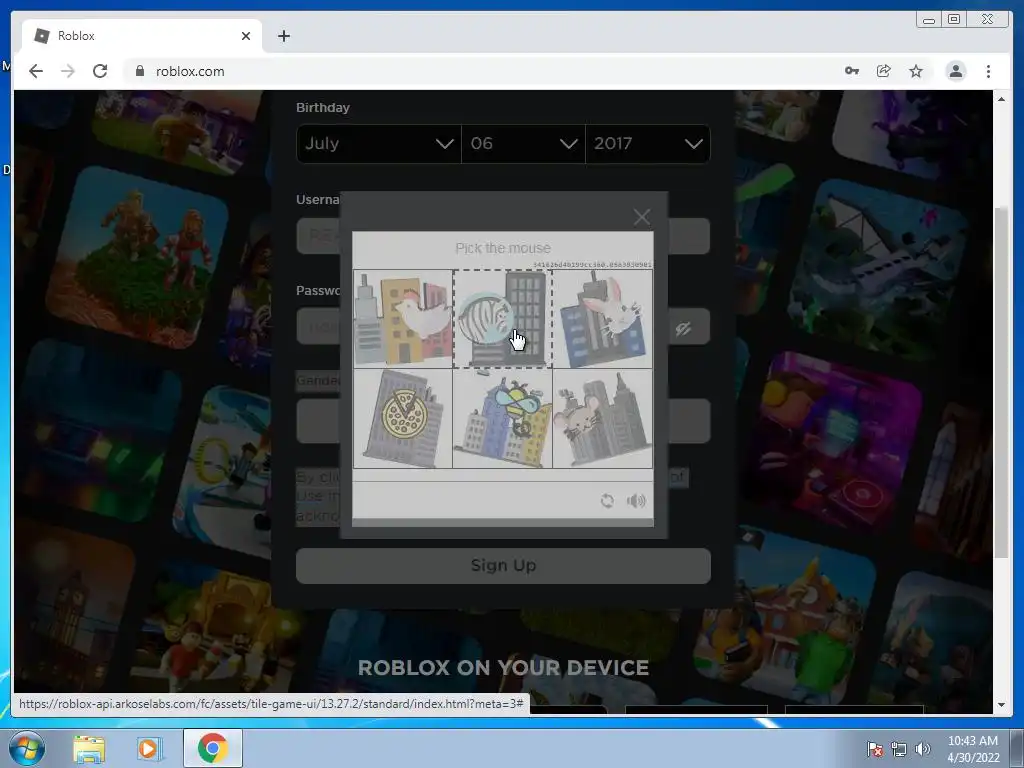1024x768 pixels.
Task: Go back to the previous page
Action: click(x=36, y=71)
